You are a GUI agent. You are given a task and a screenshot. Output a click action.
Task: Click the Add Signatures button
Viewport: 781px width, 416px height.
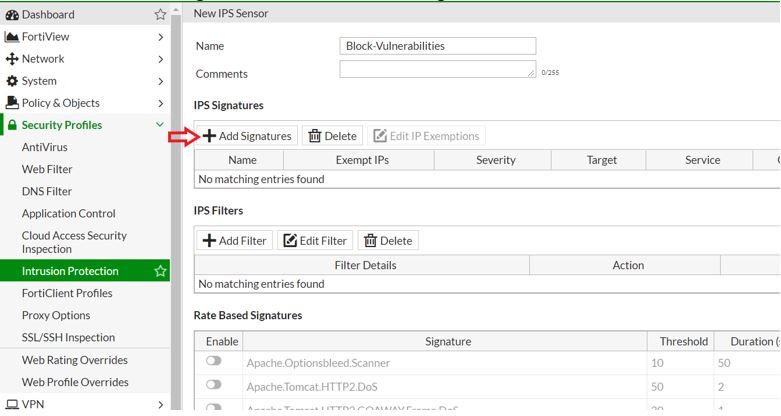pos(247,136)
